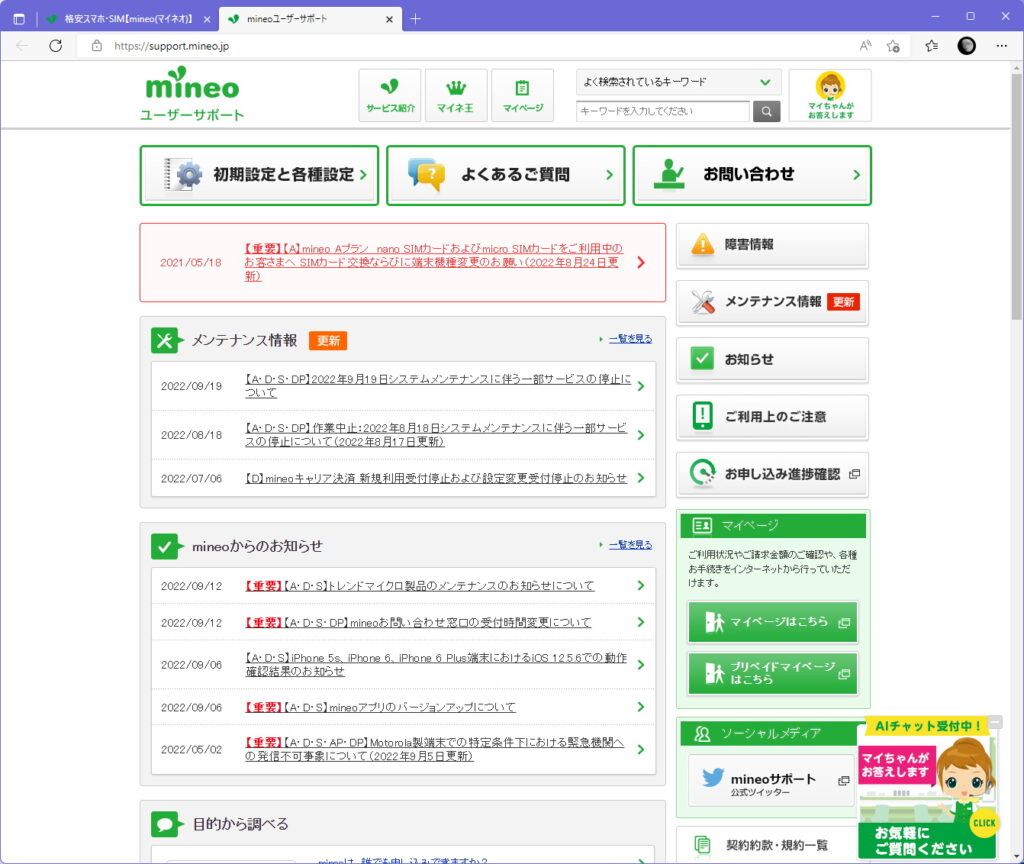Click arrow beside 2022/09/19 maintenance row
This screenshot has height=864, width=1024.
click(x=641, y=386)
